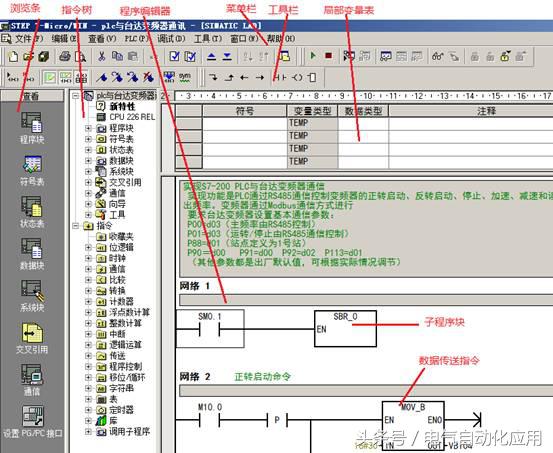
Task: Expand the 调用子程序 folder
Action: tap(88, 431)
